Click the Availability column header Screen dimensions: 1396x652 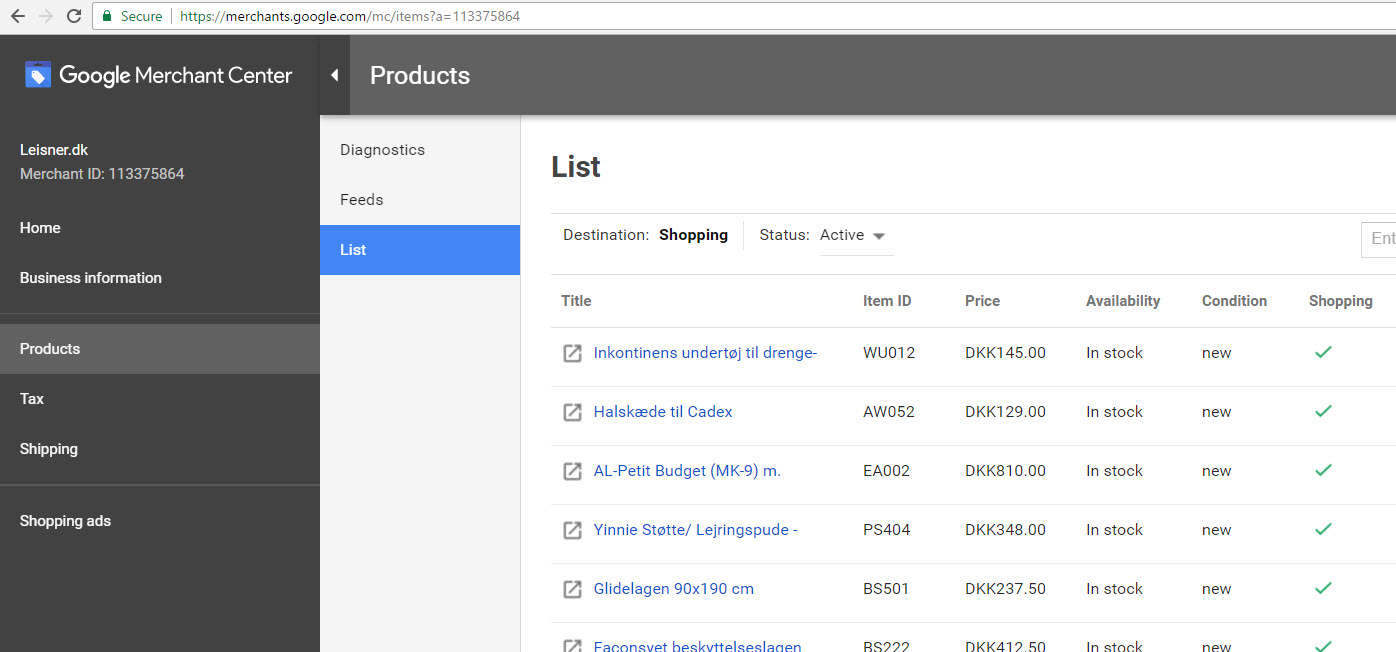[x=1123, y=301]
